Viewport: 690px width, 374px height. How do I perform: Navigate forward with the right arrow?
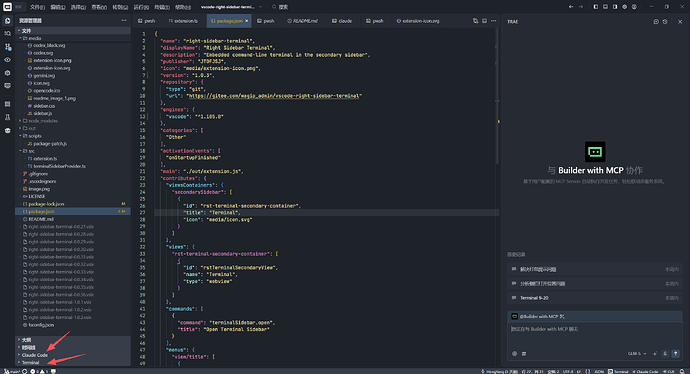(580, 7)
